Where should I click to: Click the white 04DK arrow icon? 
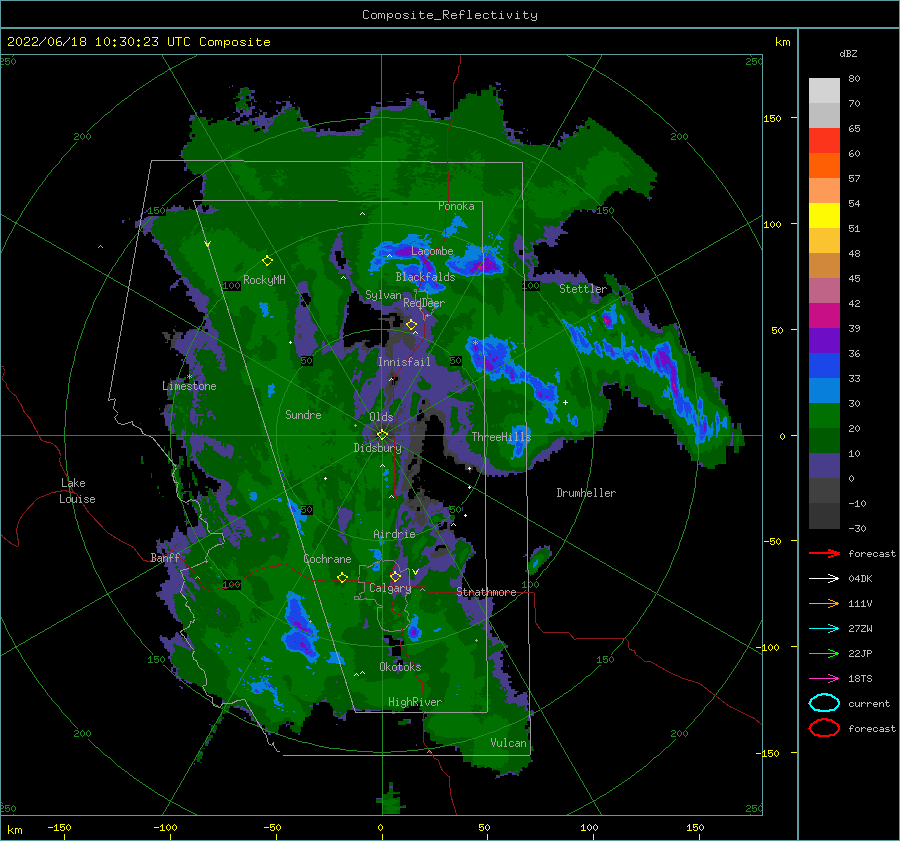pyautogui.click(x=824, y=579)
